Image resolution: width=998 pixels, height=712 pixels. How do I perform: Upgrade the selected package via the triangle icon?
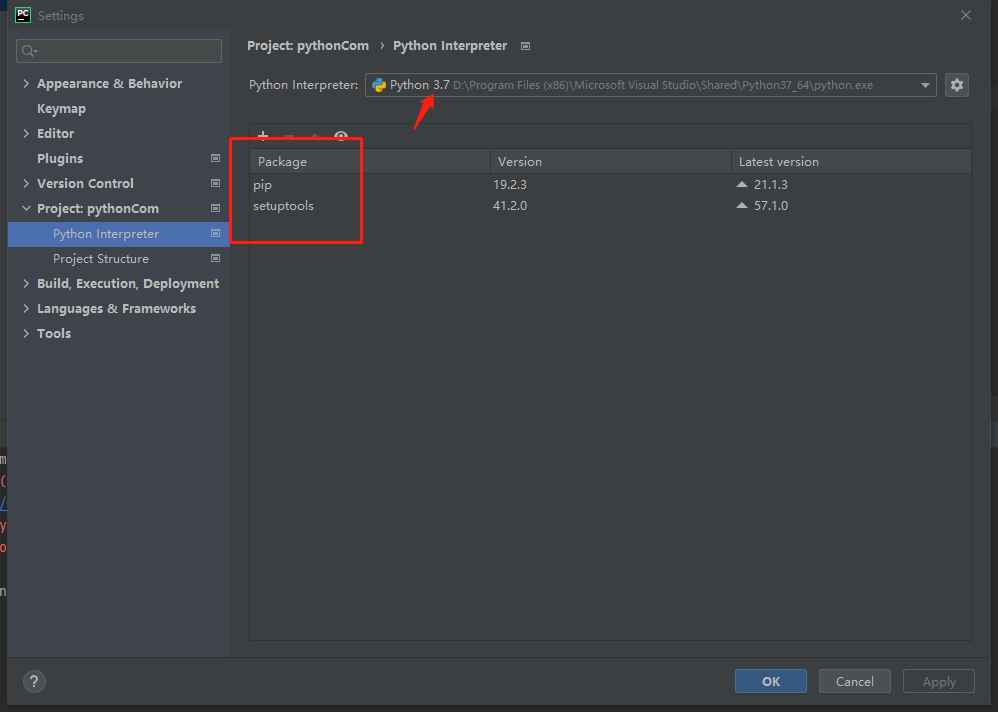coord(315,136)
